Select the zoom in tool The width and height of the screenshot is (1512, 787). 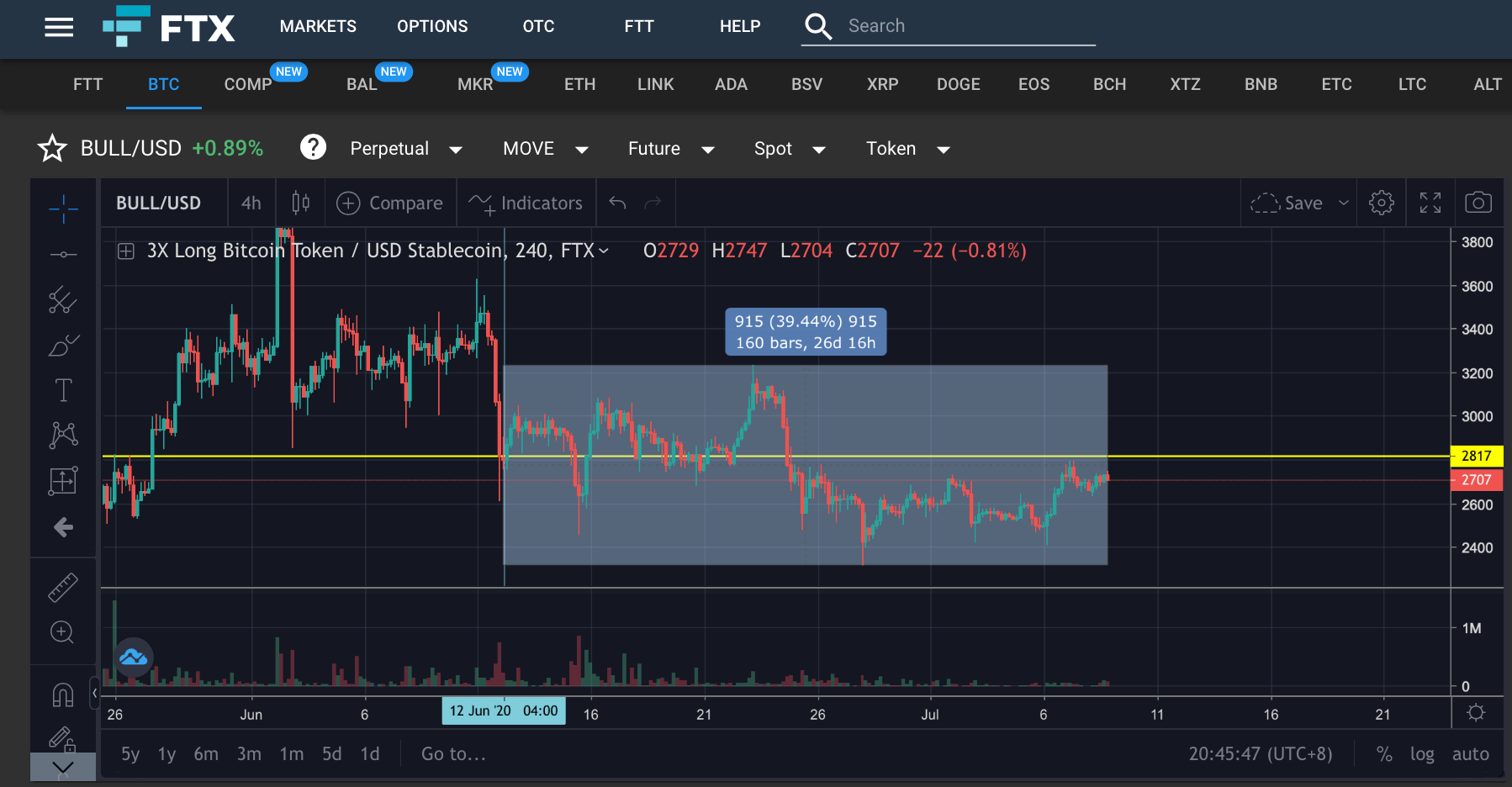coord(62,632)
